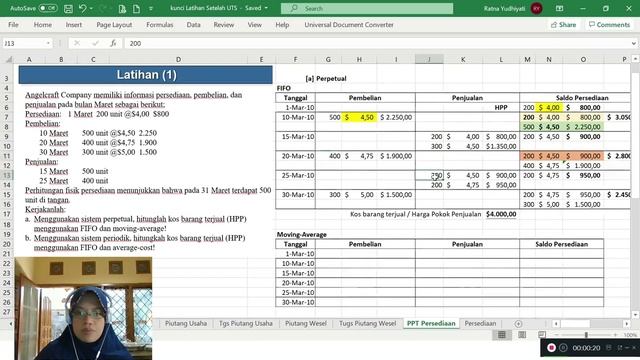Open the View tab
This screenshot has height=360, width=640.
[255, 25]
